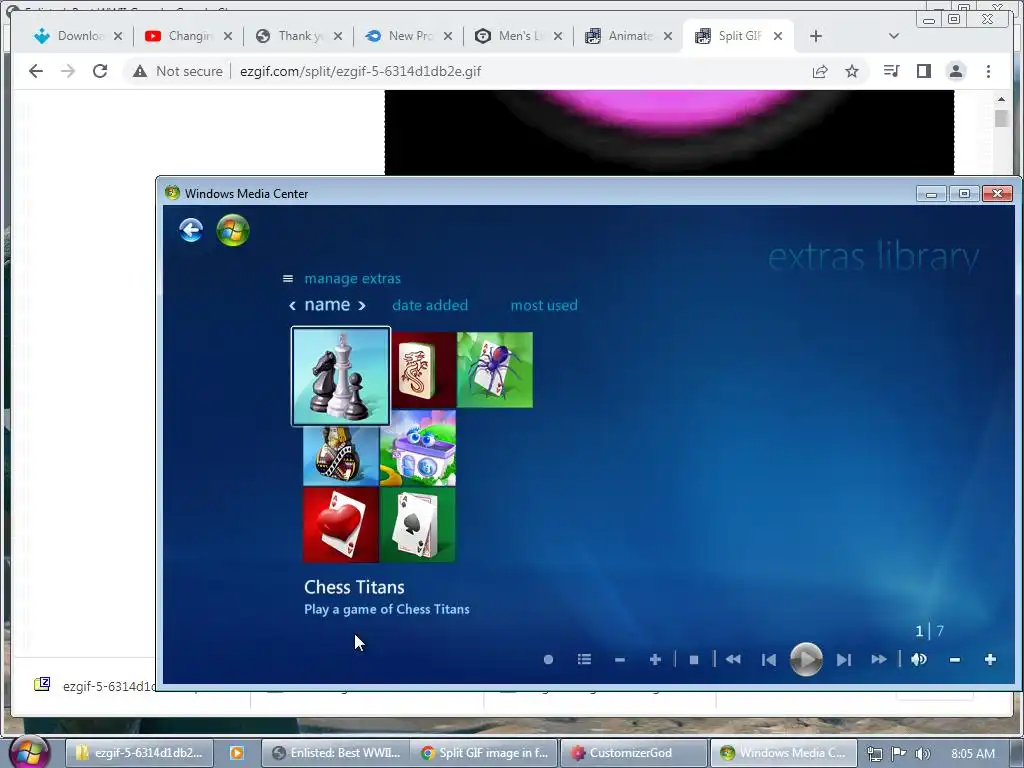The height and width of the screenshot is (768, 1024).
Task: Rewind using the transport bar
Action: [x=733, y=660]
